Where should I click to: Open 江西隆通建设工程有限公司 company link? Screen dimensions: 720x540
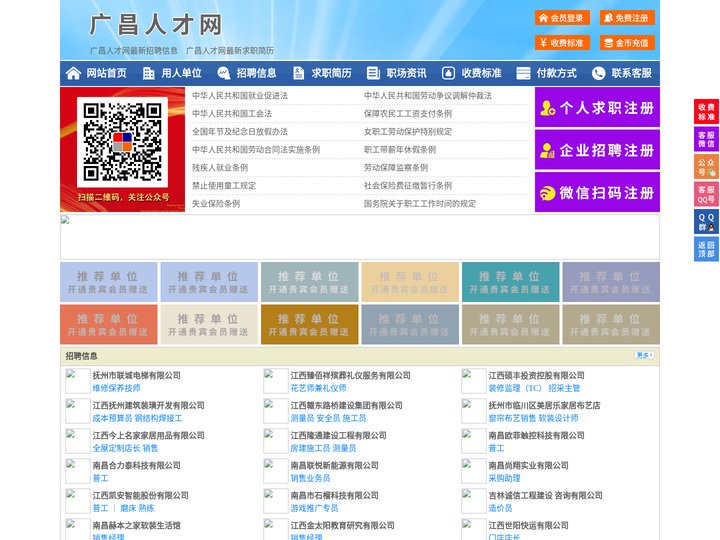click(338, 435)
